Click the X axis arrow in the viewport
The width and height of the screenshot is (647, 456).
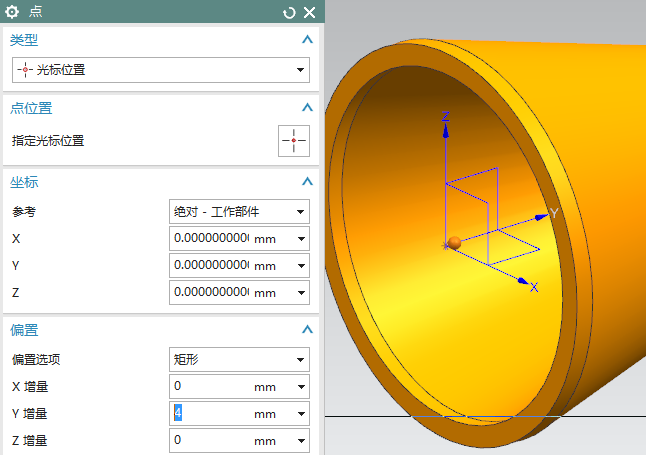tap(522, 281)
